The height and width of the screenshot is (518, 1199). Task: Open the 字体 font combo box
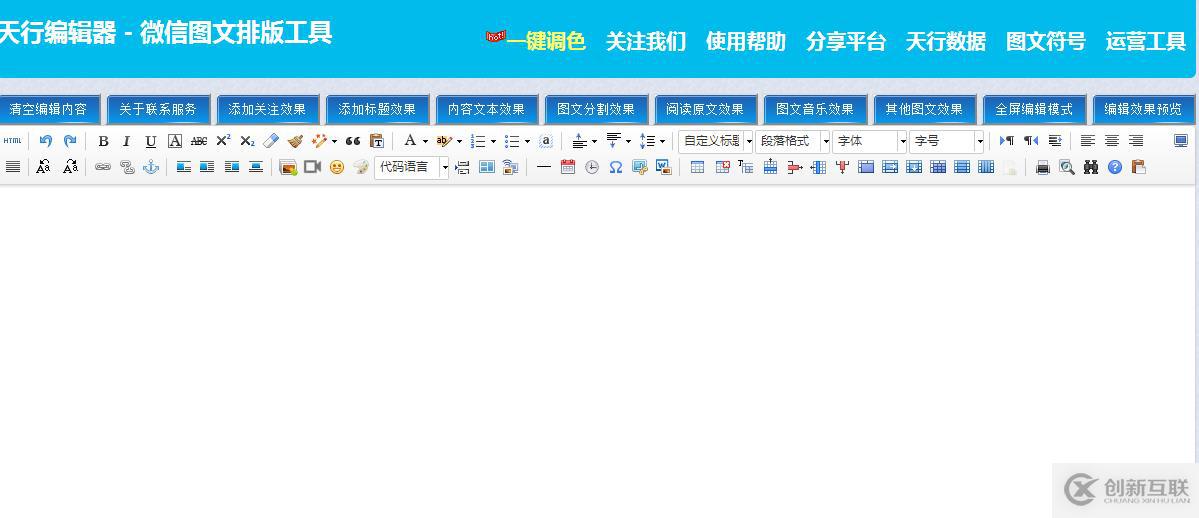pos(870,142)
